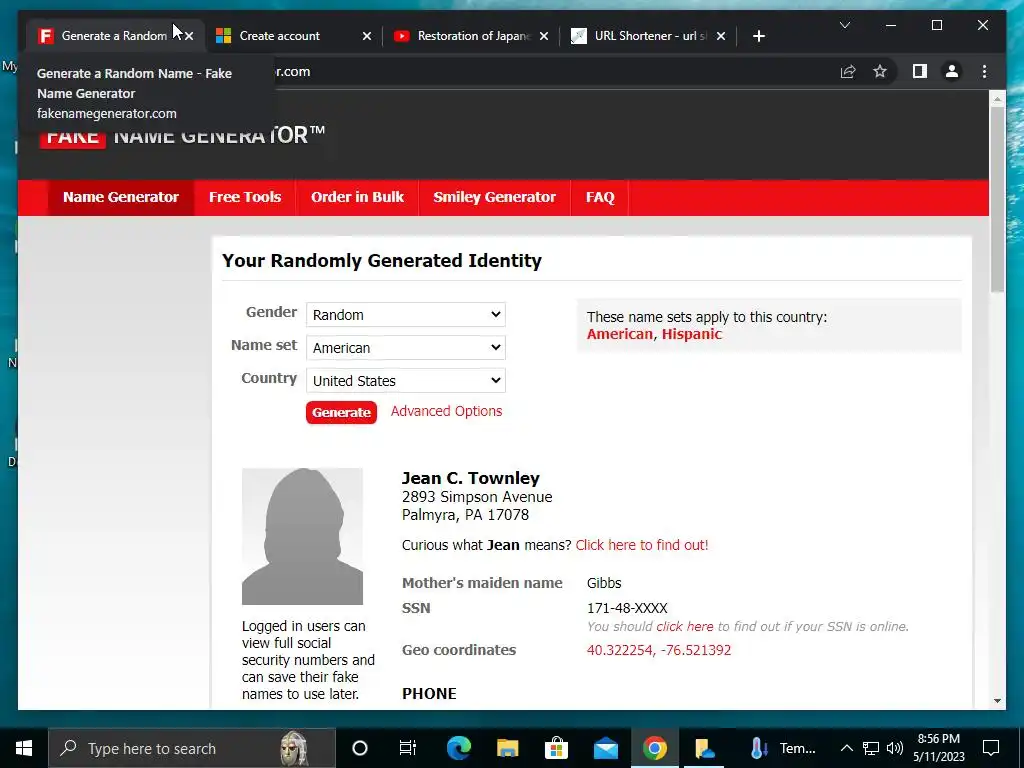Open the Restoration of Japan YouTube tab
Image resolution: width=1024 pixels, height=768 pixels.
(x=473, y=36)
